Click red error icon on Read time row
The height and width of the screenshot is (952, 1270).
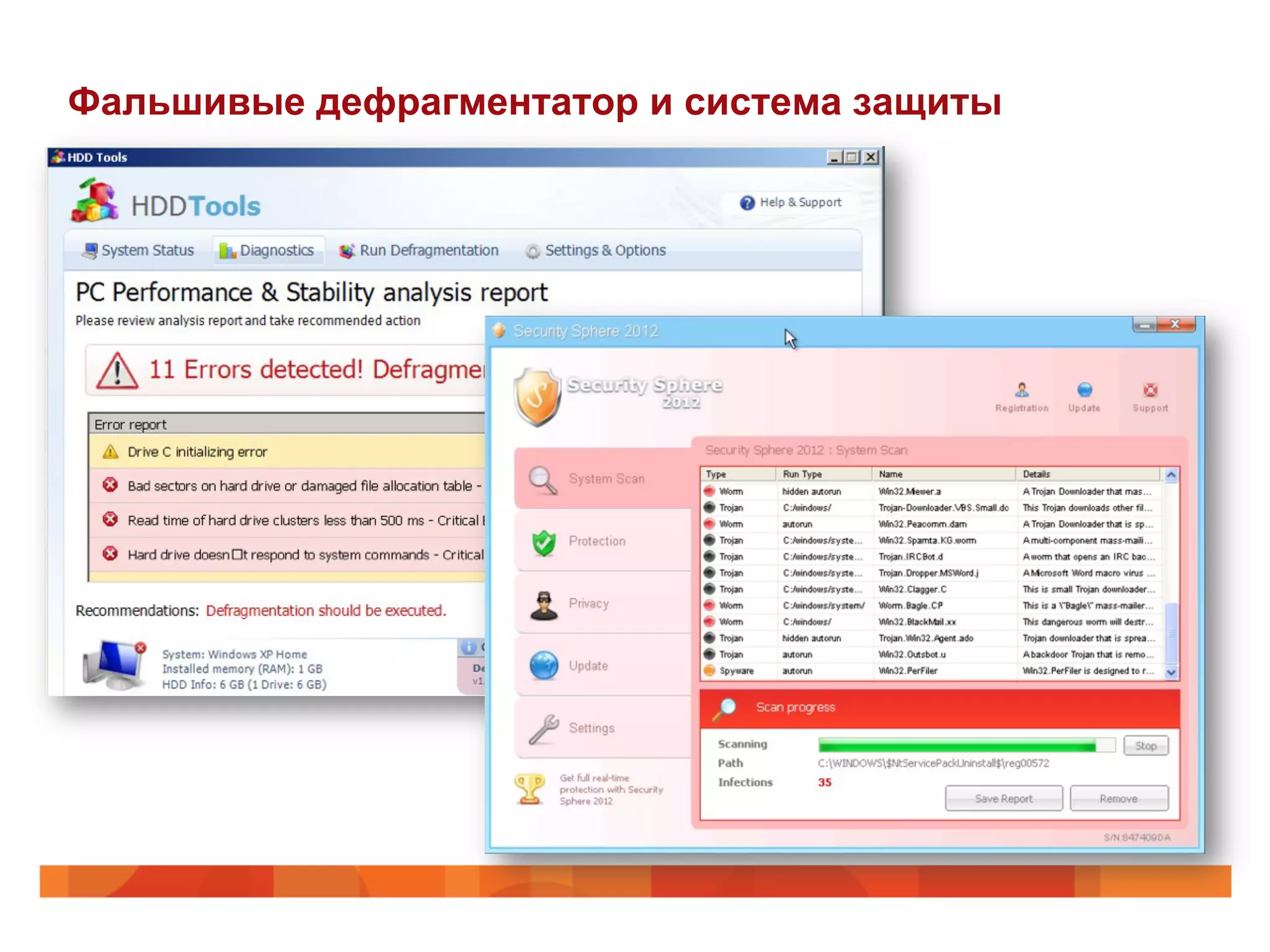pyautogui.click(x=110, y=519)
